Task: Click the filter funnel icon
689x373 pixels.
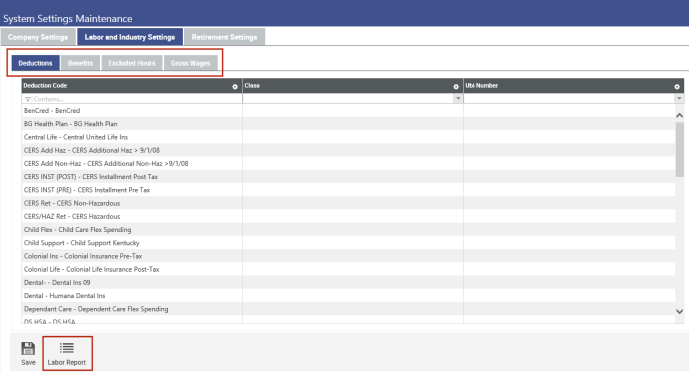Action: pyautogui.click(x=28, y=99)
